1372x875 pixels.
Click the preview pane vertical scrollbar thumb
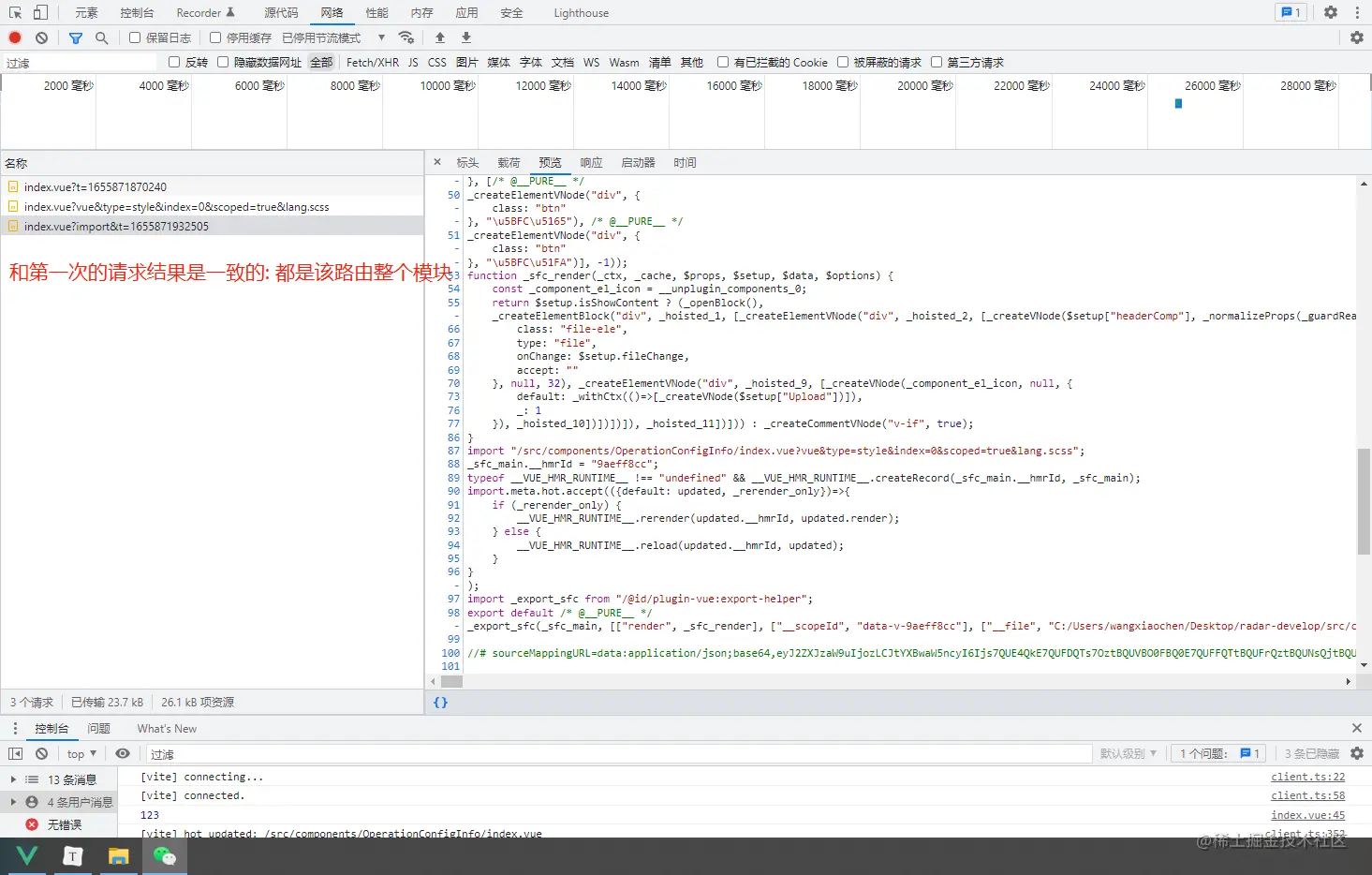click(1364, 501)
